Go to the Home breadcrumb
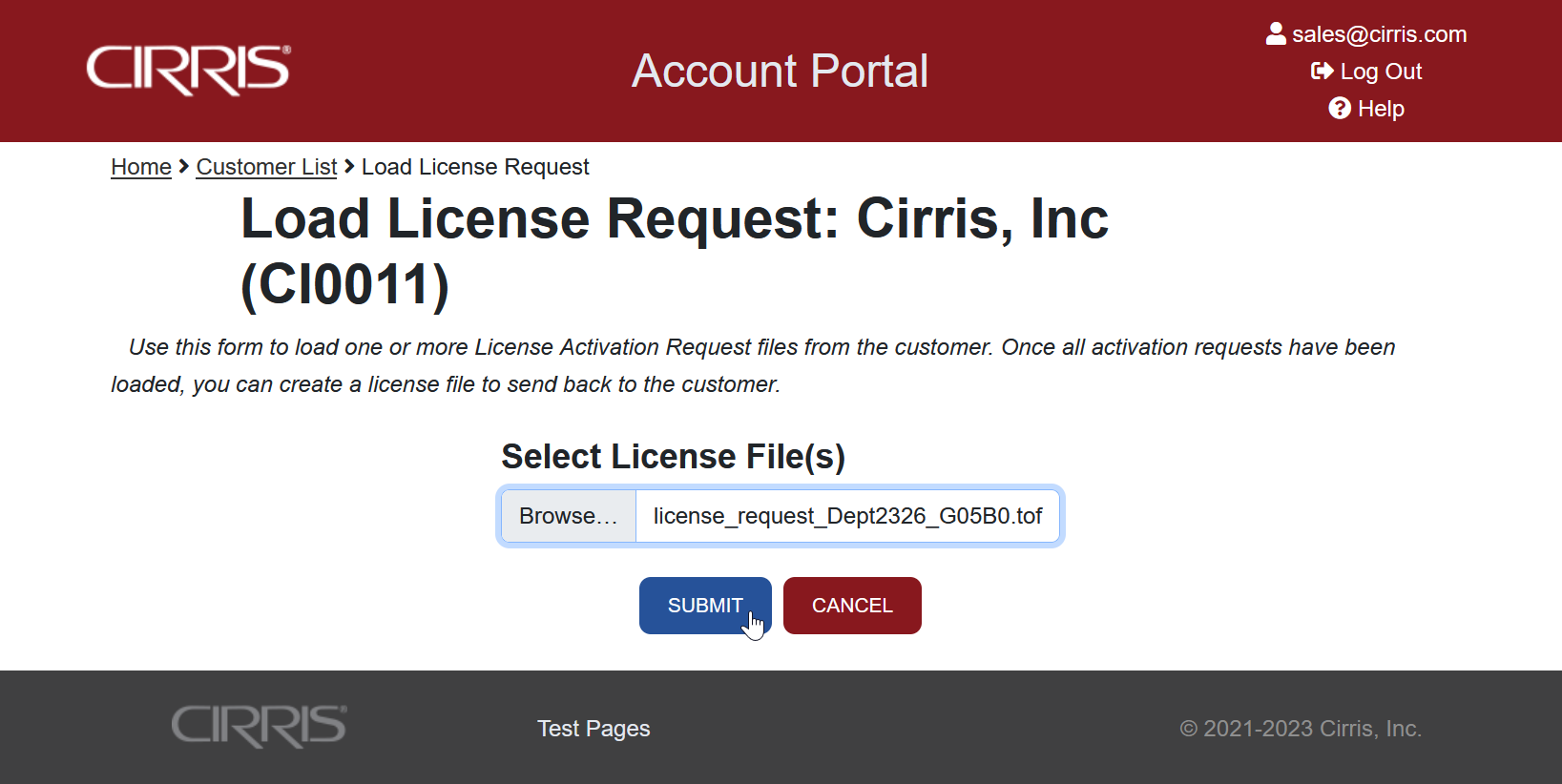The image size is (1562, 784). pyautogui.click(x=141, y=167)
